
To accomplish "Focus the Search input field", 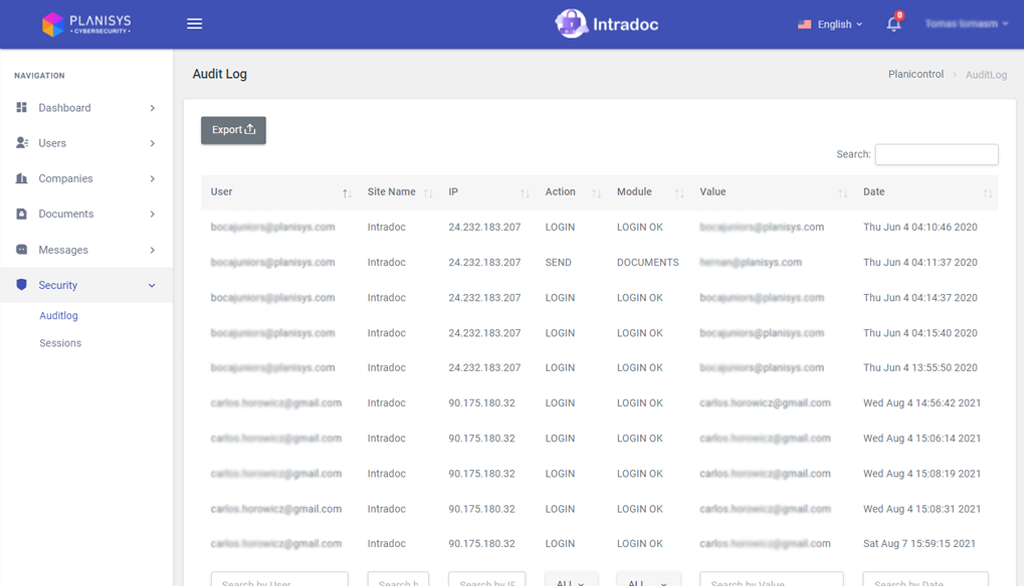I will click(x=936, y=155).
